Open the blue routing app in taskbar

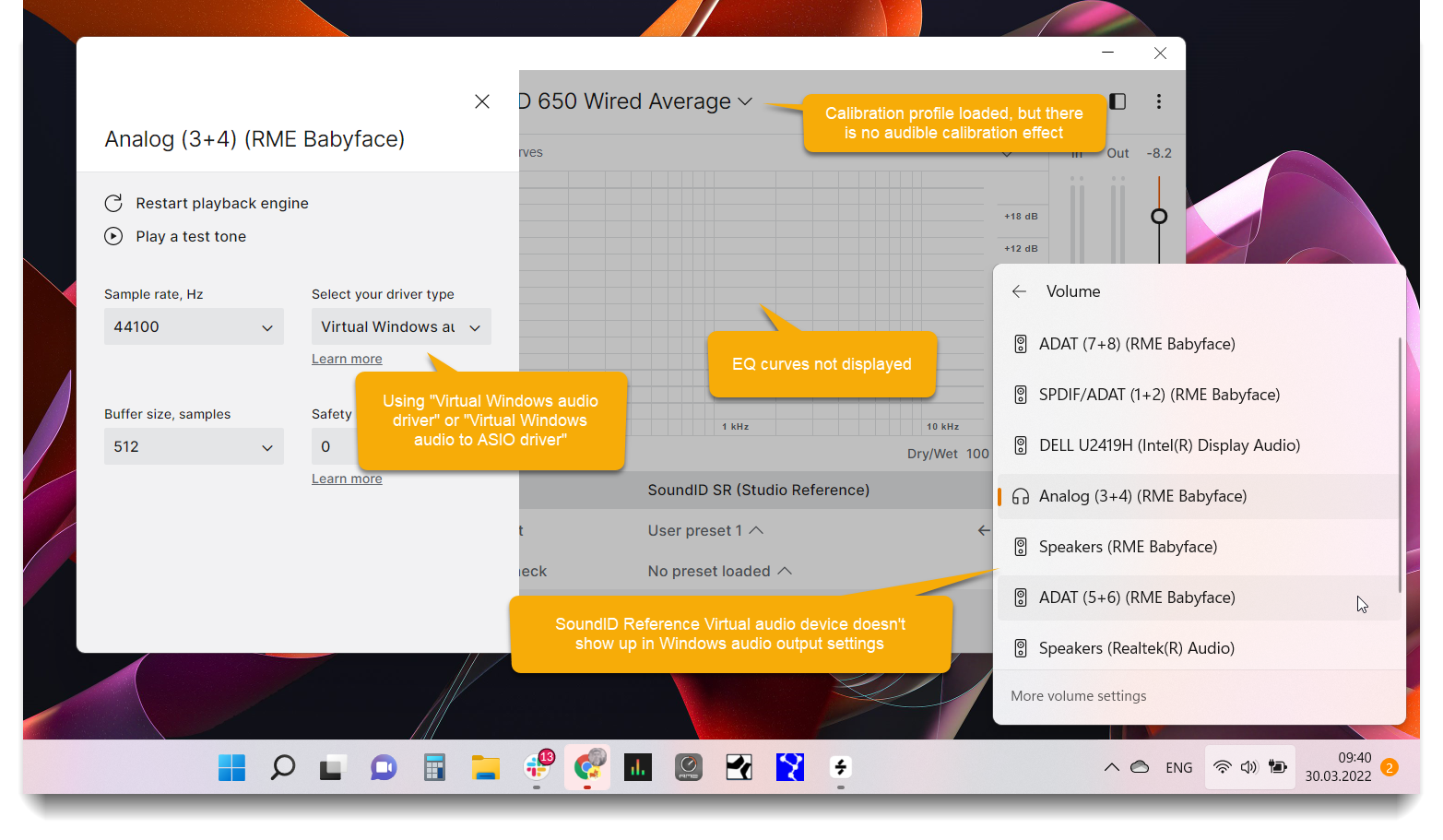[790, 767]
